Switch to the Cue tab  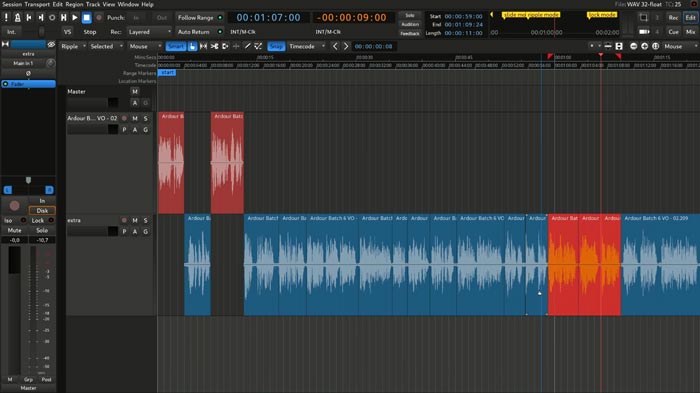[x=673, y=32]
